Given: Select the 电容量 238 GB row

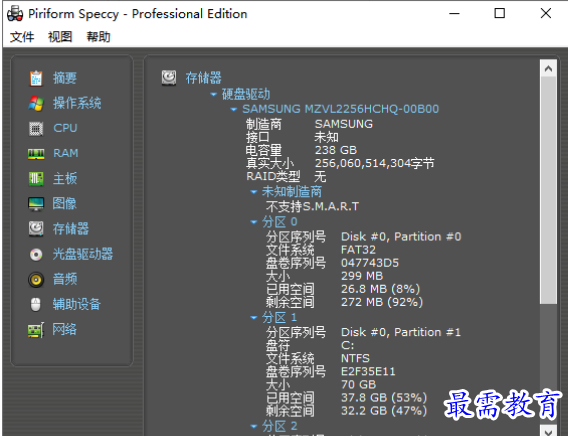Looking at the screenshot, I should pos(301,150).
